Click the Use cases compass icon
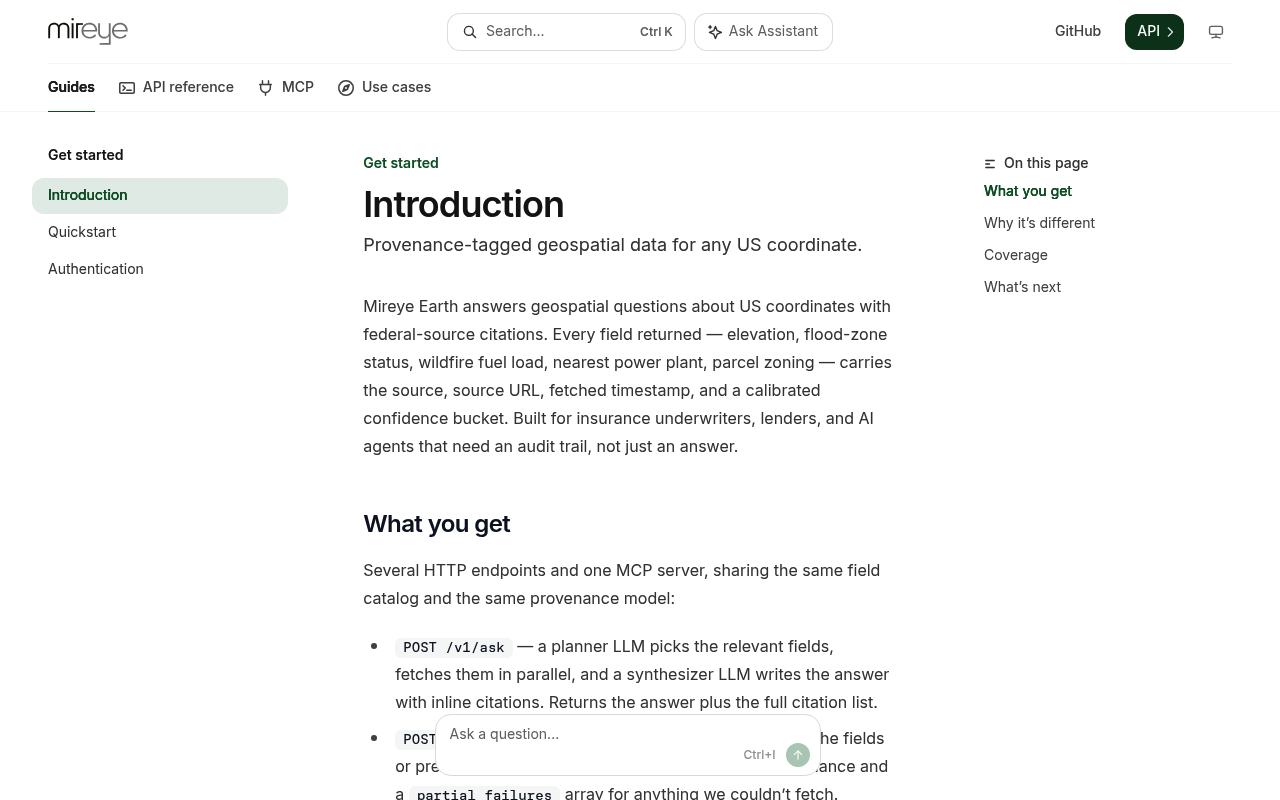The image size is (1280, 800). pos(346,88)
